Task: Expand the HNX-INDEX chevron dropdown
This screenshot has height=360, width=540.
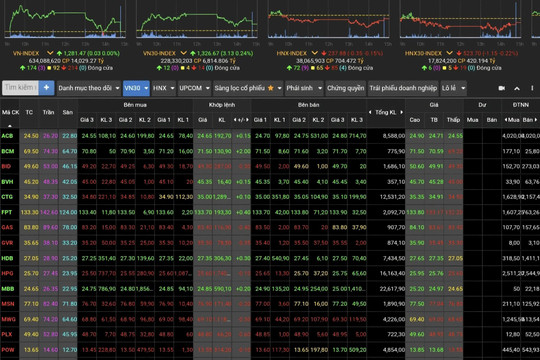Action: click(314, 53)
